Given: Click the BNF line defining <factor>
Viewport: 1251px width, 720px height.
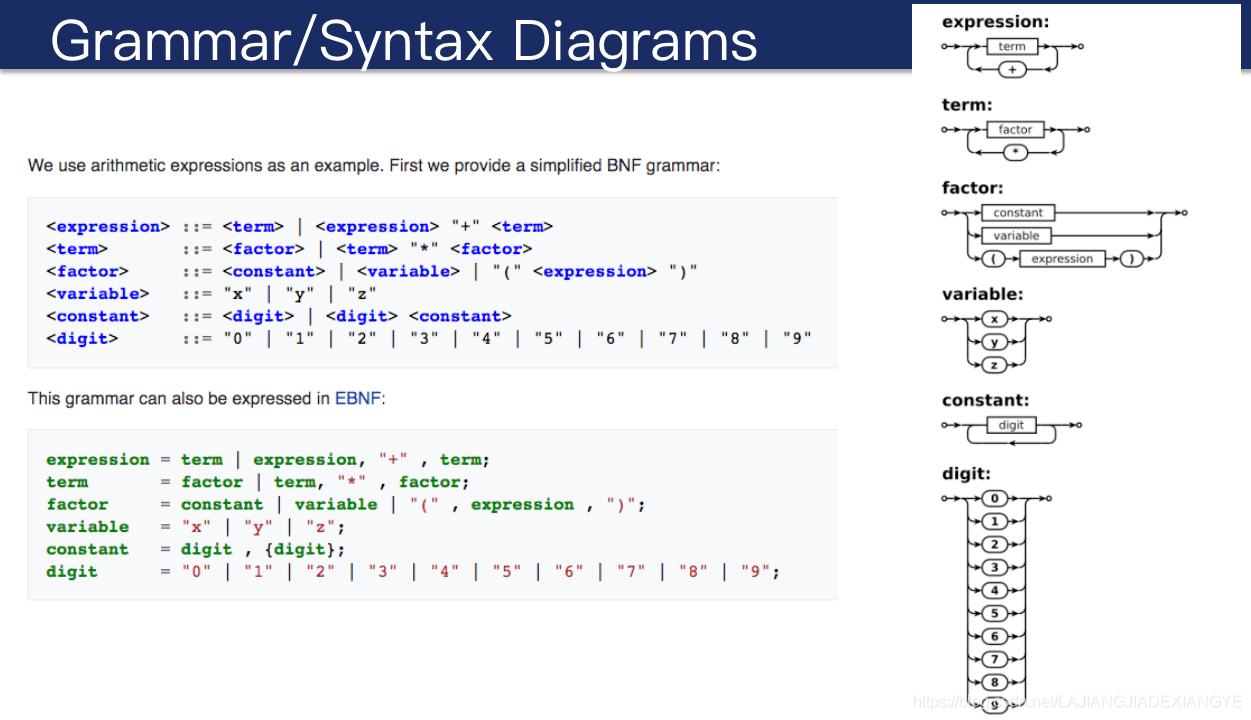Looking at the screenshot, I should 372,271.
